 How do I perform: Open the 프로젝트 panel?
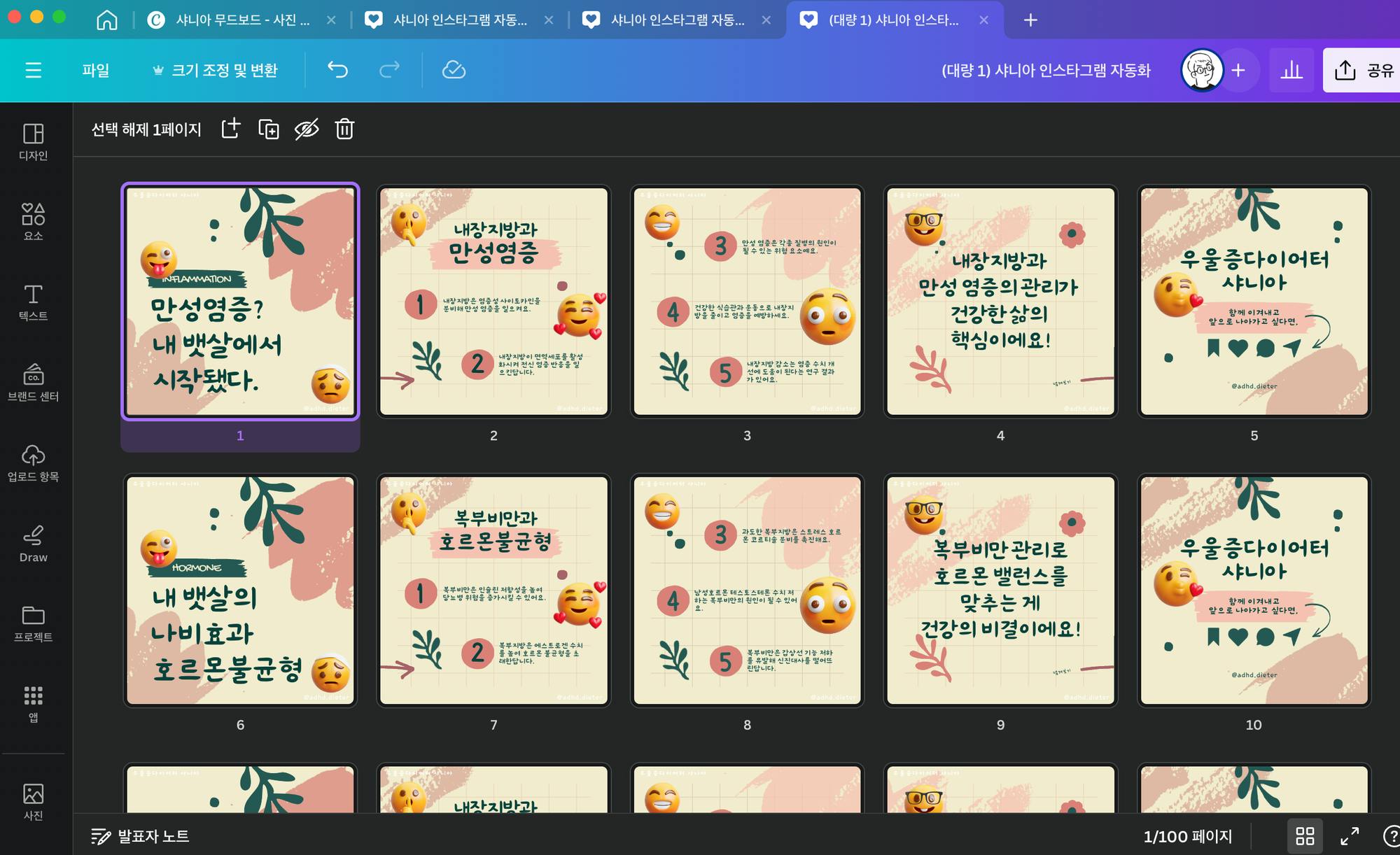(x=33, y=623)
